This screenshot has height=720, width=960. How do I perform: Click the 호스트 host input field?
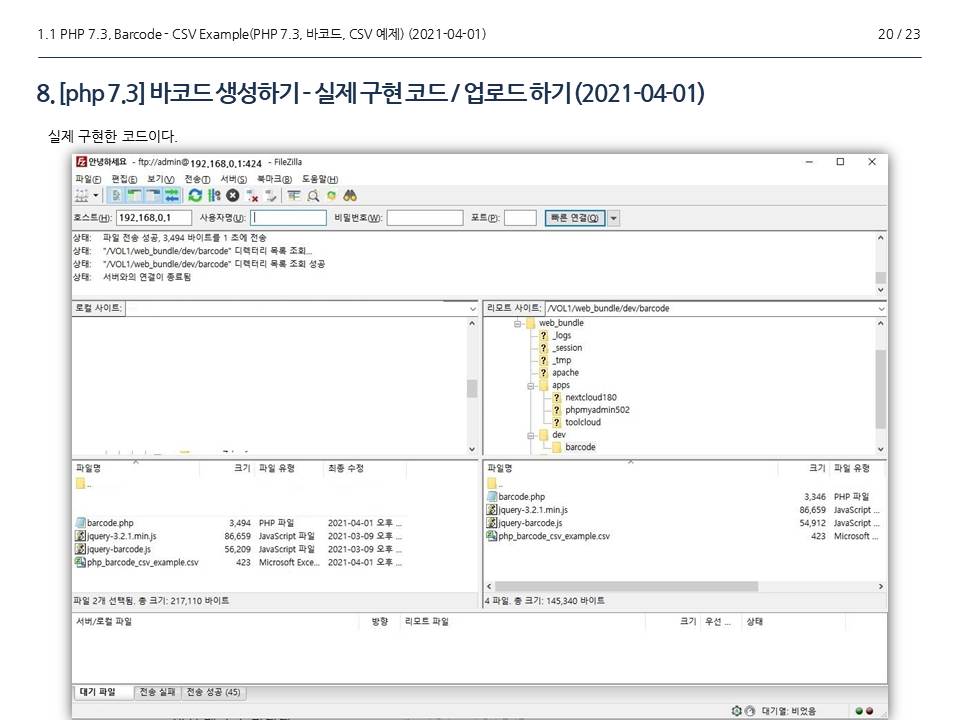click(154, 218)
